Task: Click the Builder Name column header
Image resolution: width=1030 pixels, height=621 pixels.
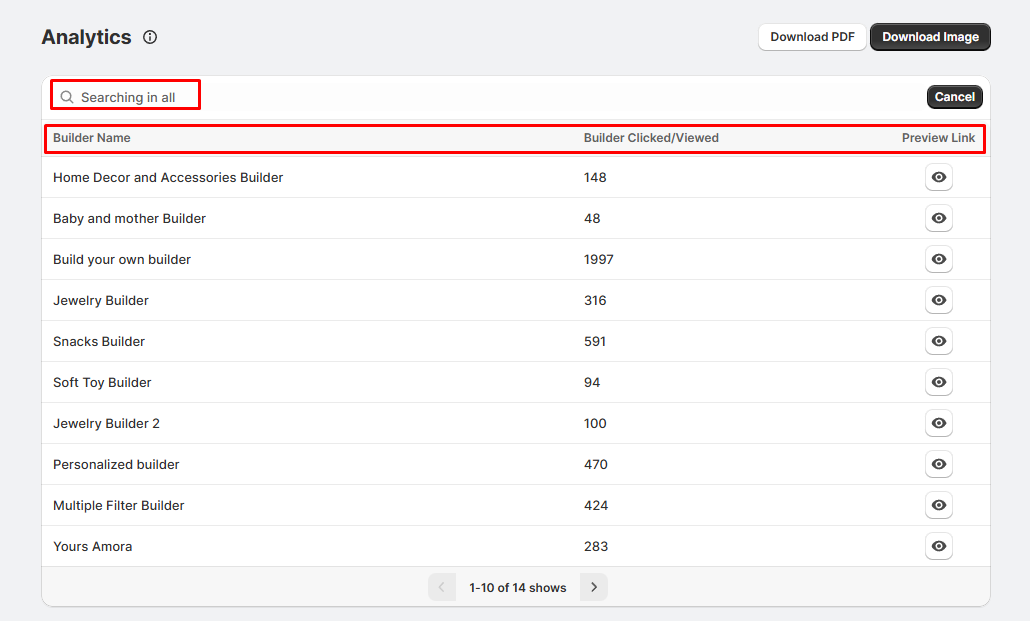Action: tap(92, 138)
